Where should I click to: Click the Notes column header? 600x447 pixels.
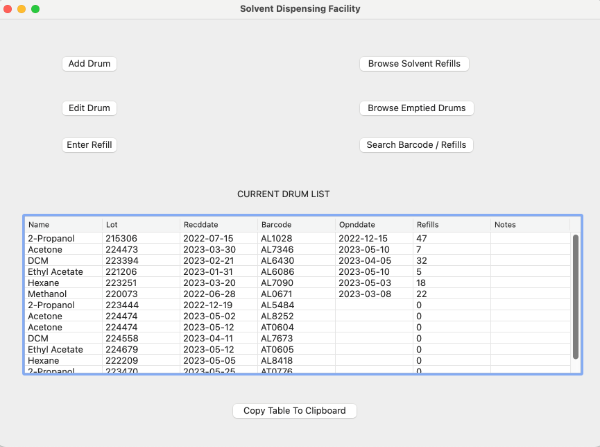click(x=528, y=225)
